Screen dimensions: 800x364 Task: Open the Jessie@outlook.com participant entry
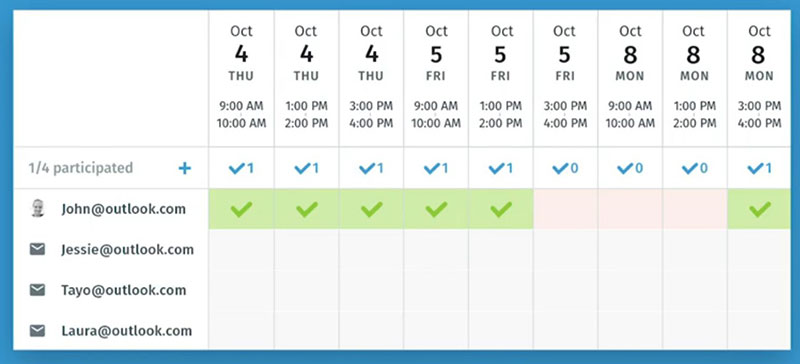[x=128, y=250]
